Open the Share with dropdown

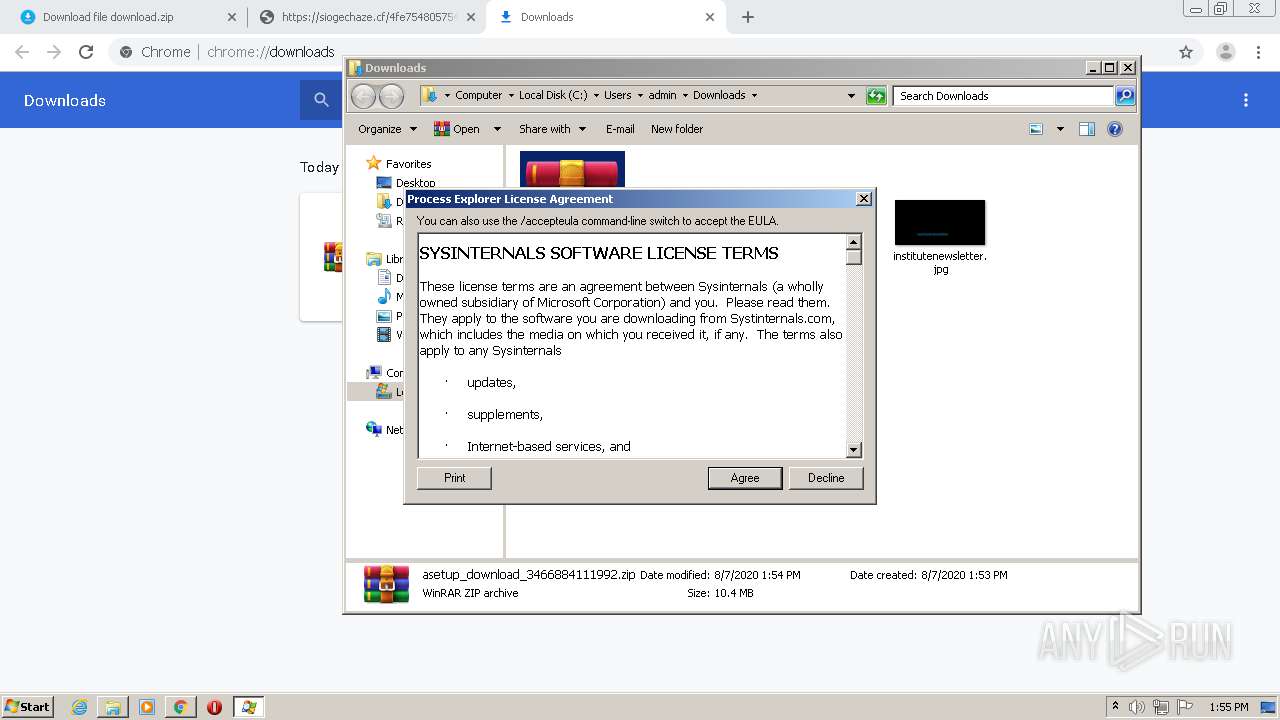point(551,129)
